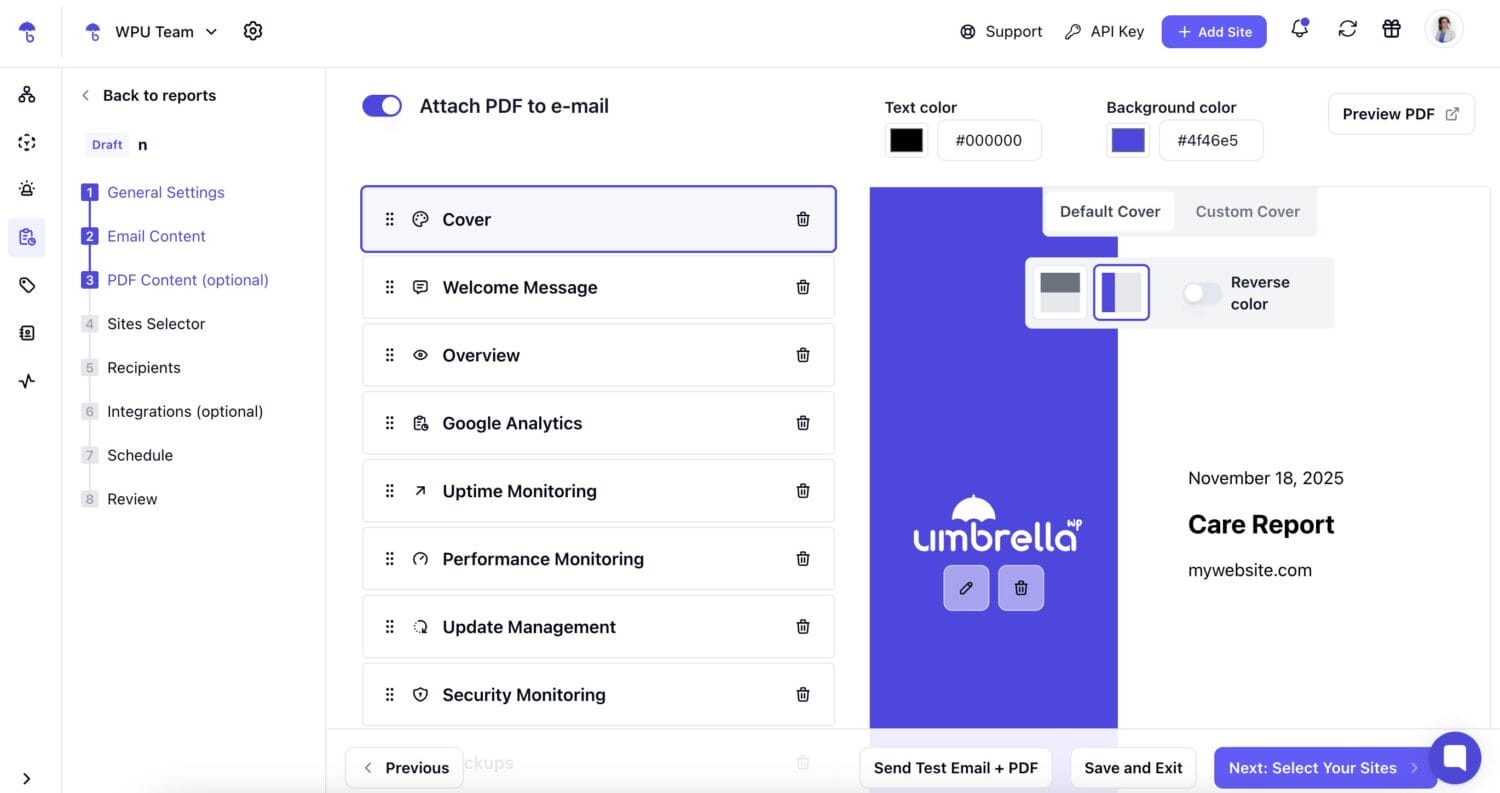
Task: Switch to the Custom Cover tab
Action: 1247,212
